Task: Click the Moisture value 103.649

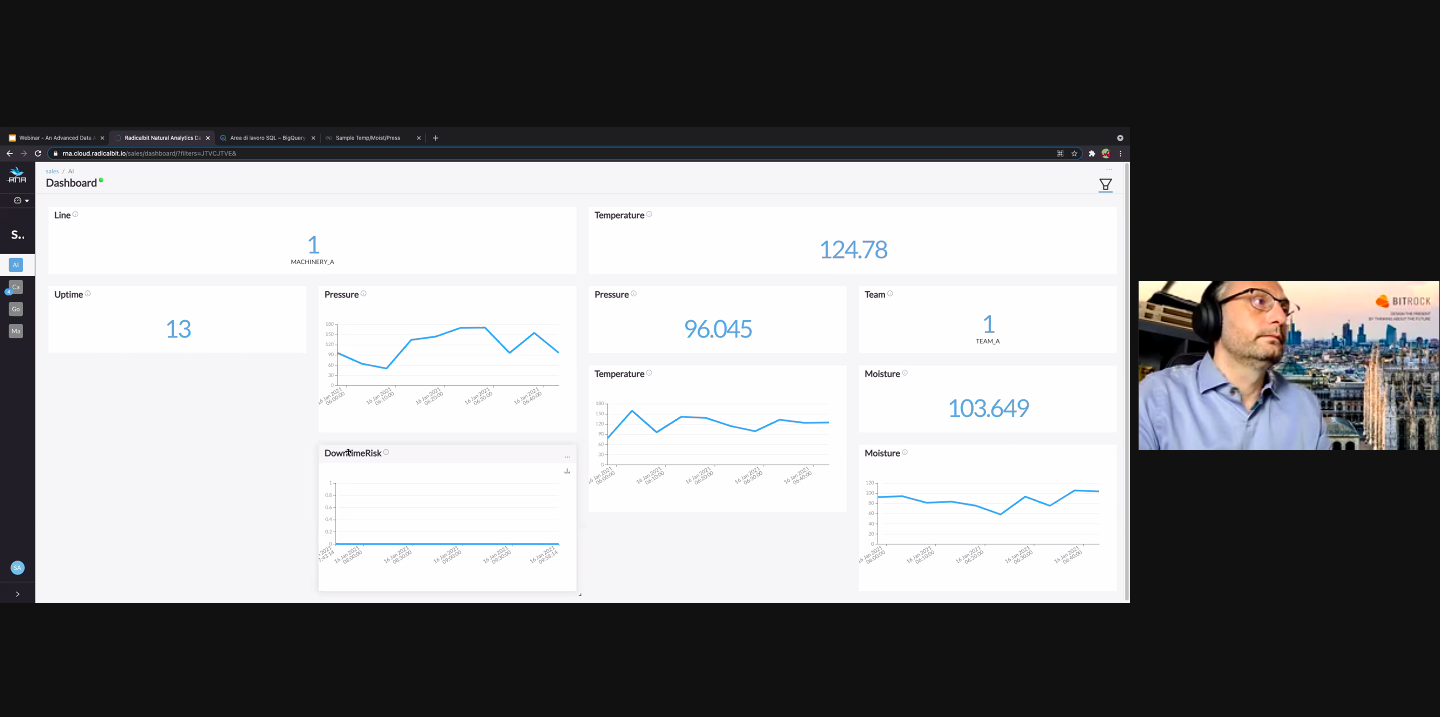Action: pos(988,408)
